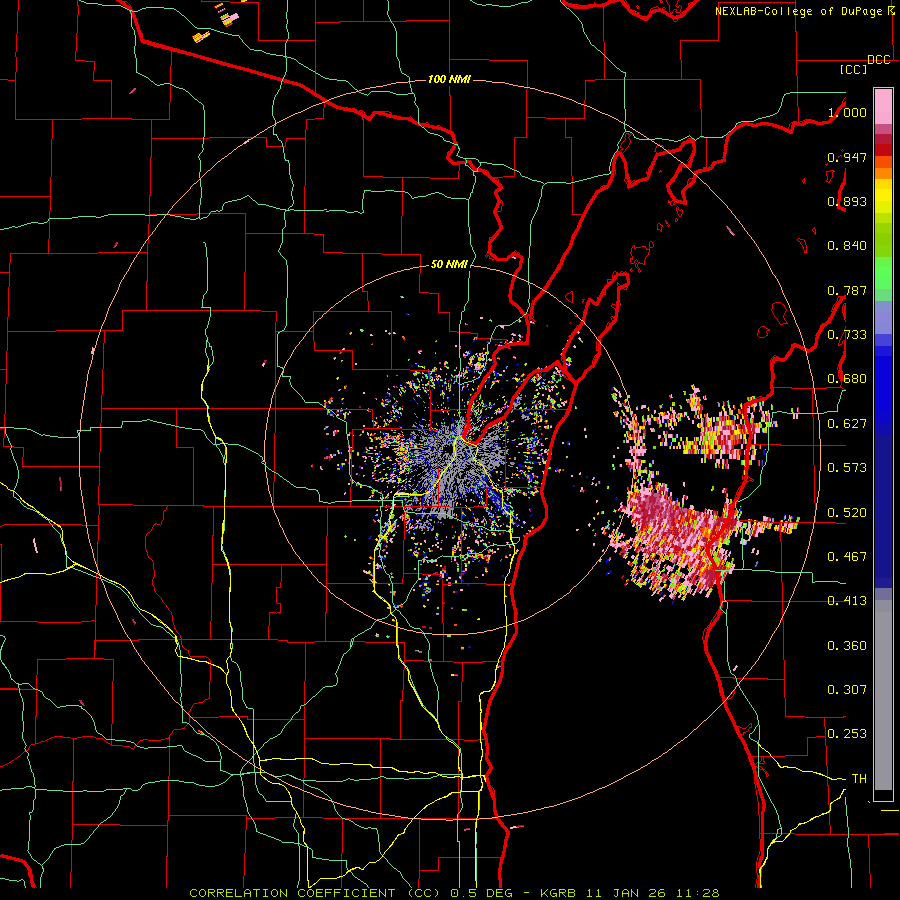The height and width of the screenshot is (900, 900).
Task: Click the 0.413 legend value
Action: tap(847, 601)
